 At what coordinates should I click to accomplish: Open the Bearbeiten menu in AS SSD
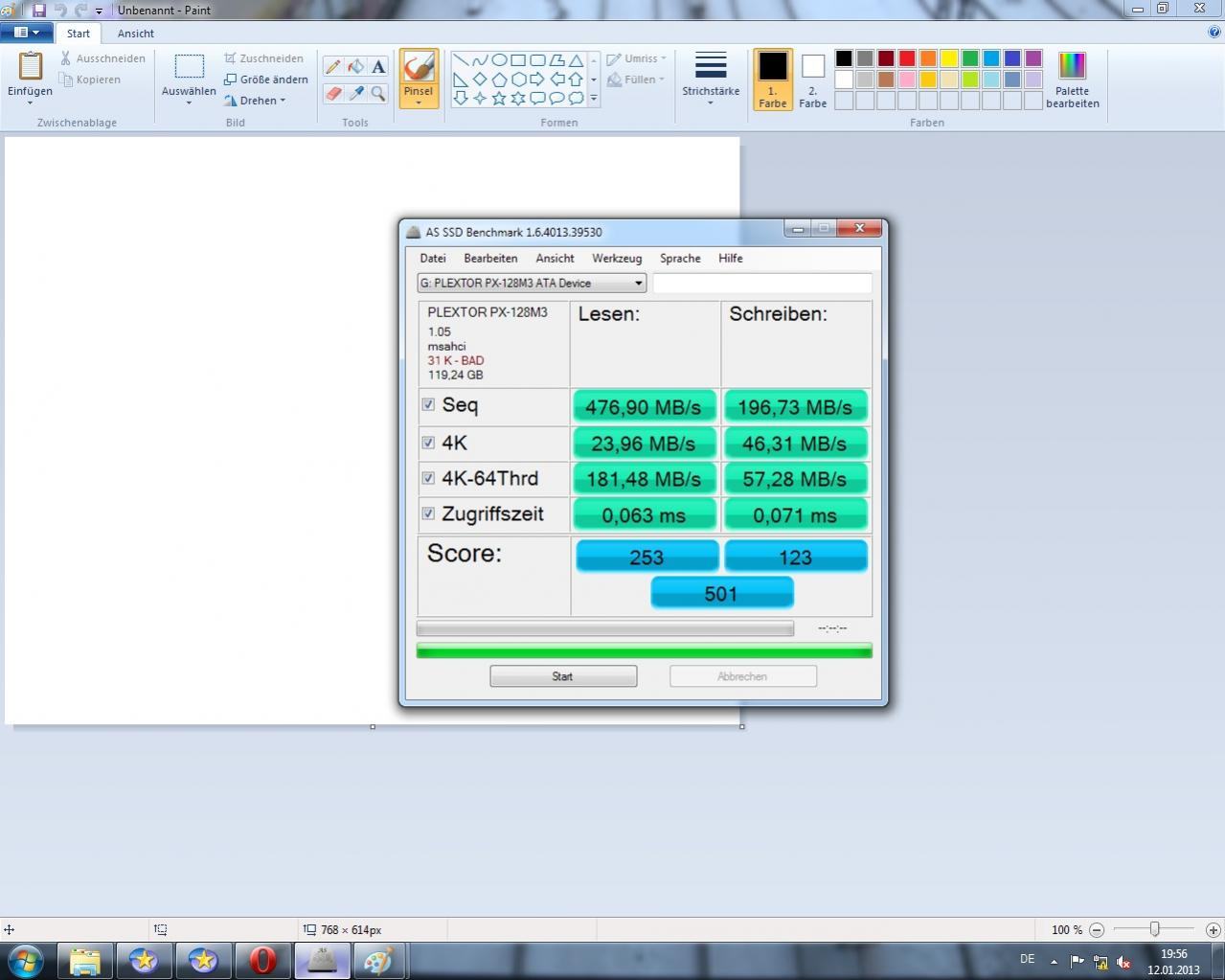[x=490, y=259]
